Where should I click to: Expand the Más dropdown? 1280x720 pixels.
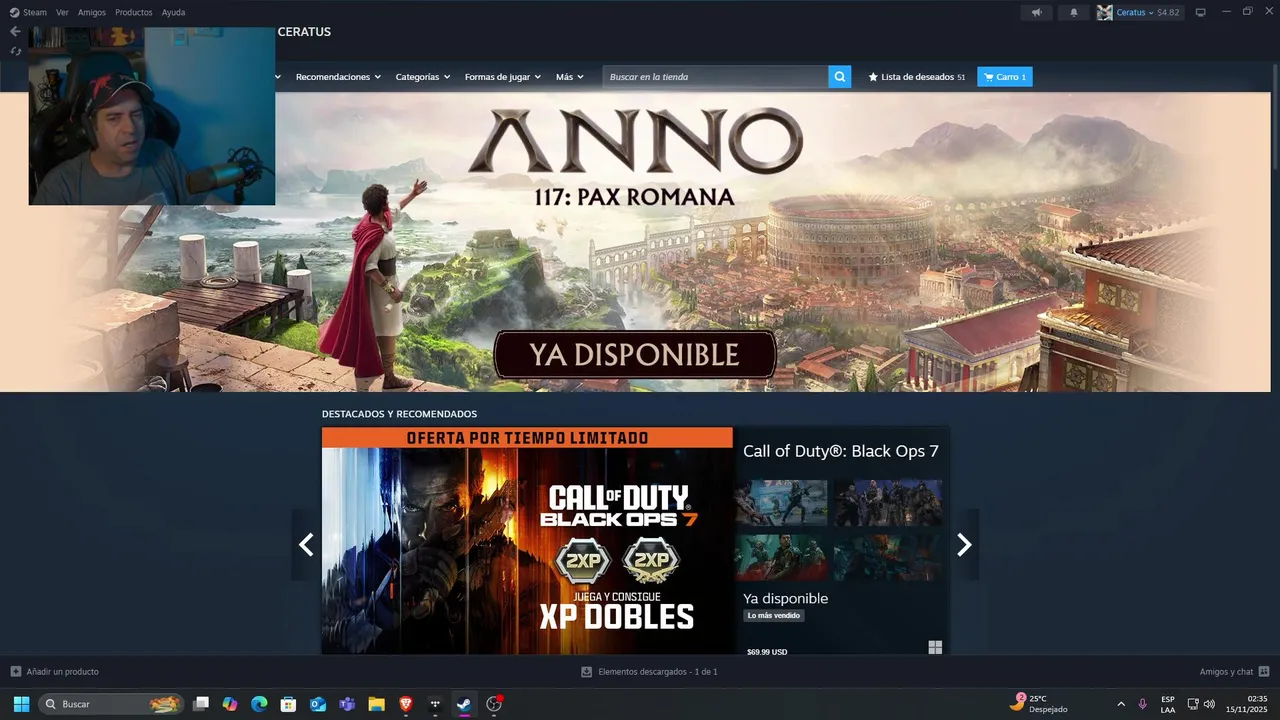pyautogui.click(x=570, y=77)
